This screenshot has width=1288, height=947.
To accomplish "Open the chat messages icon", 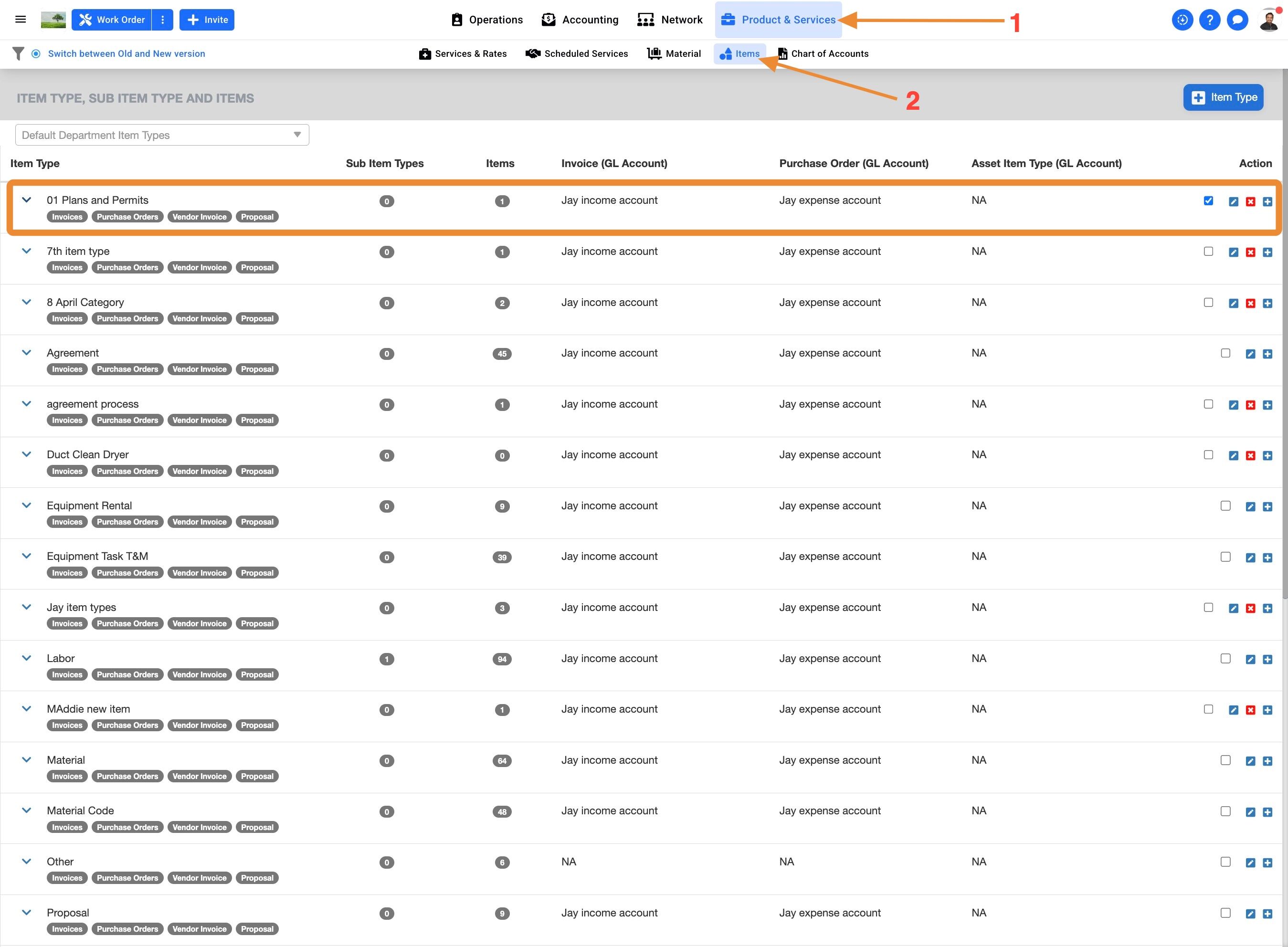I will 1237,20.
